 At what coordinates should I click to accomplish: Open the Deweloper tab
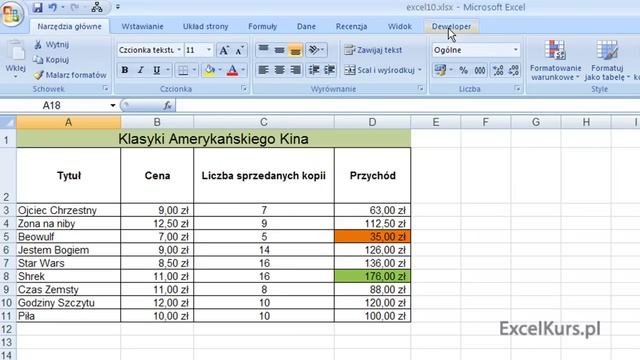[x=451, y=27]
